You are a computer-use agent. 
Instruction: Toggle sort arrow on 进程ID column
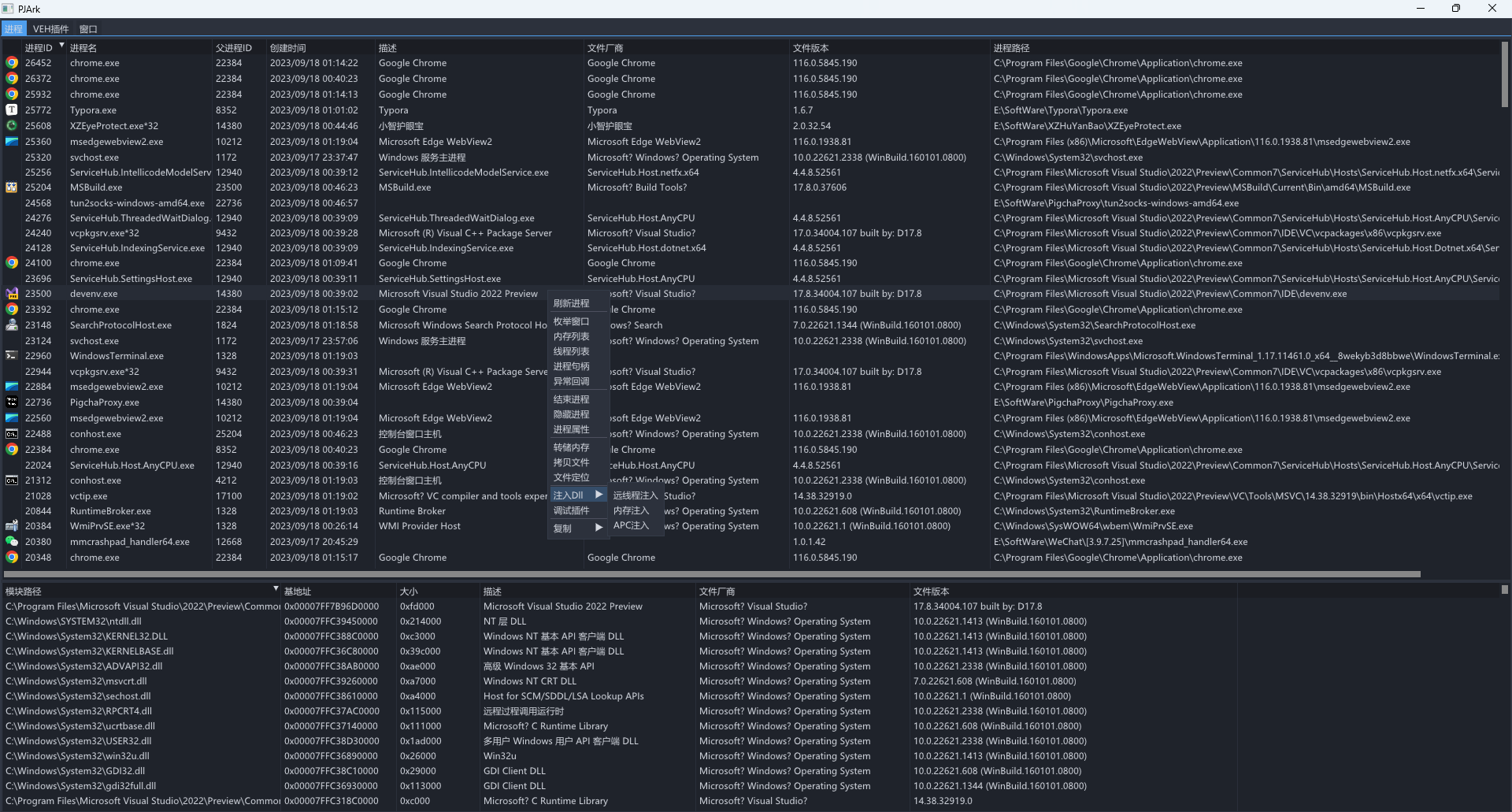pyautogui.click(x=61, y=45)
